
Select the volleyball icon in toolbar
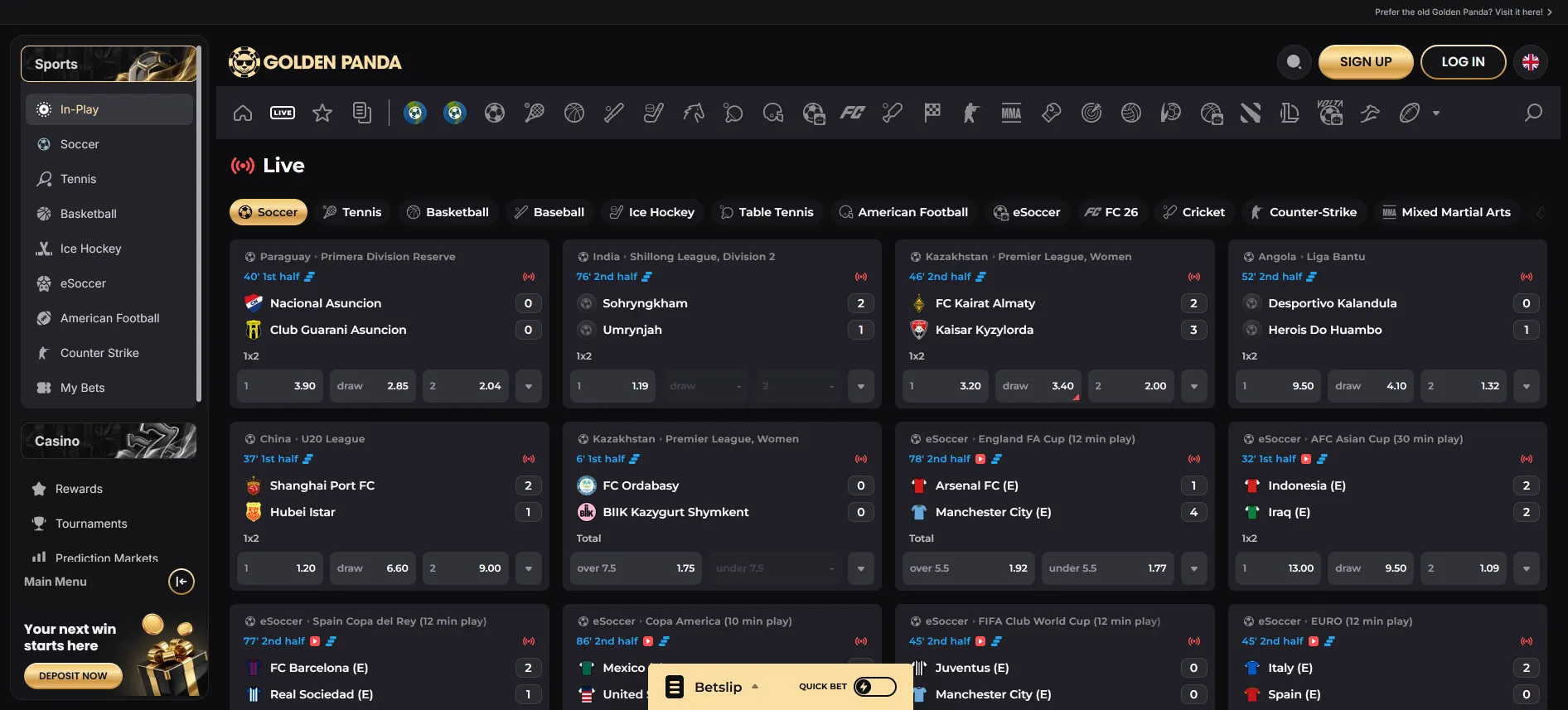coord(1131,113)
